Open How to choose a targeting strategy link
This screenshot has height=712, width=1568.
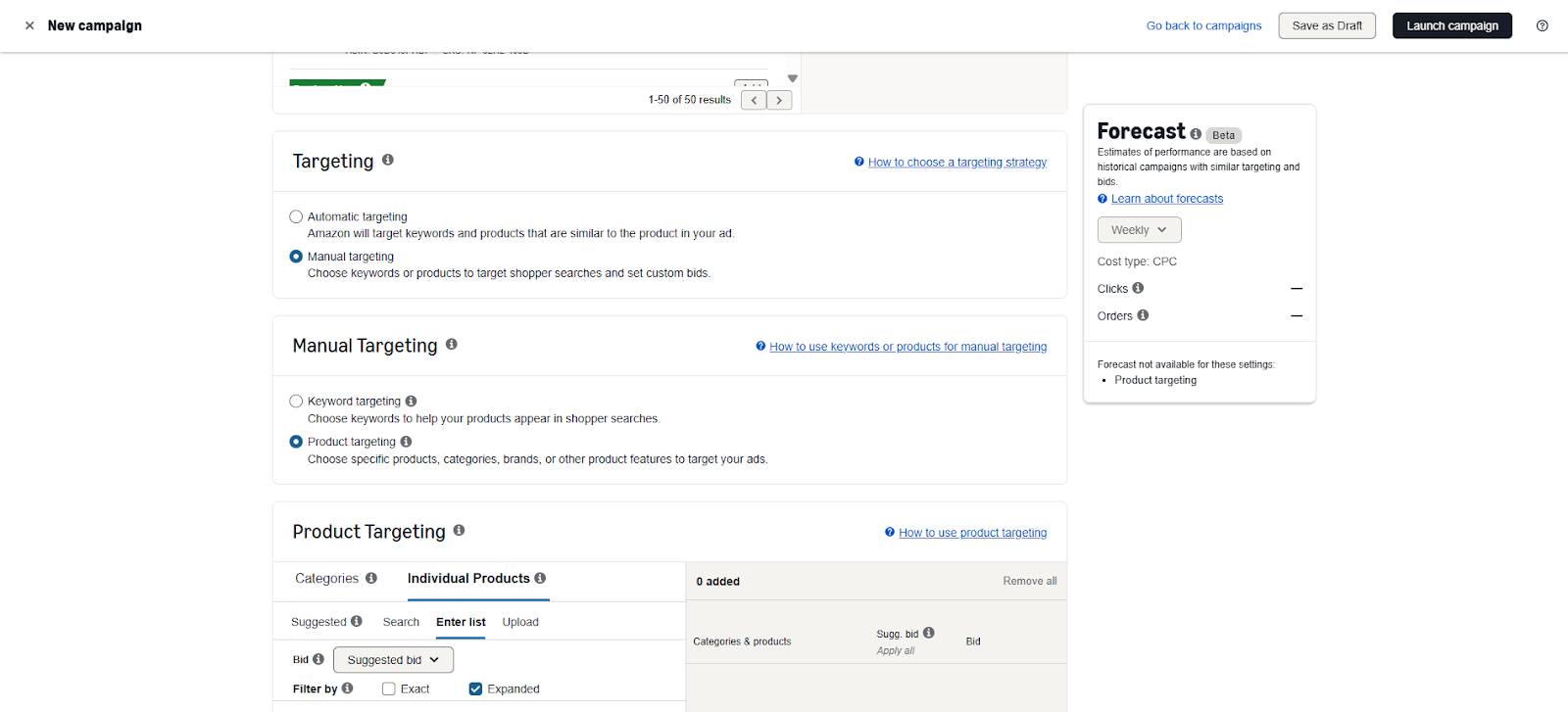point(957,163)
